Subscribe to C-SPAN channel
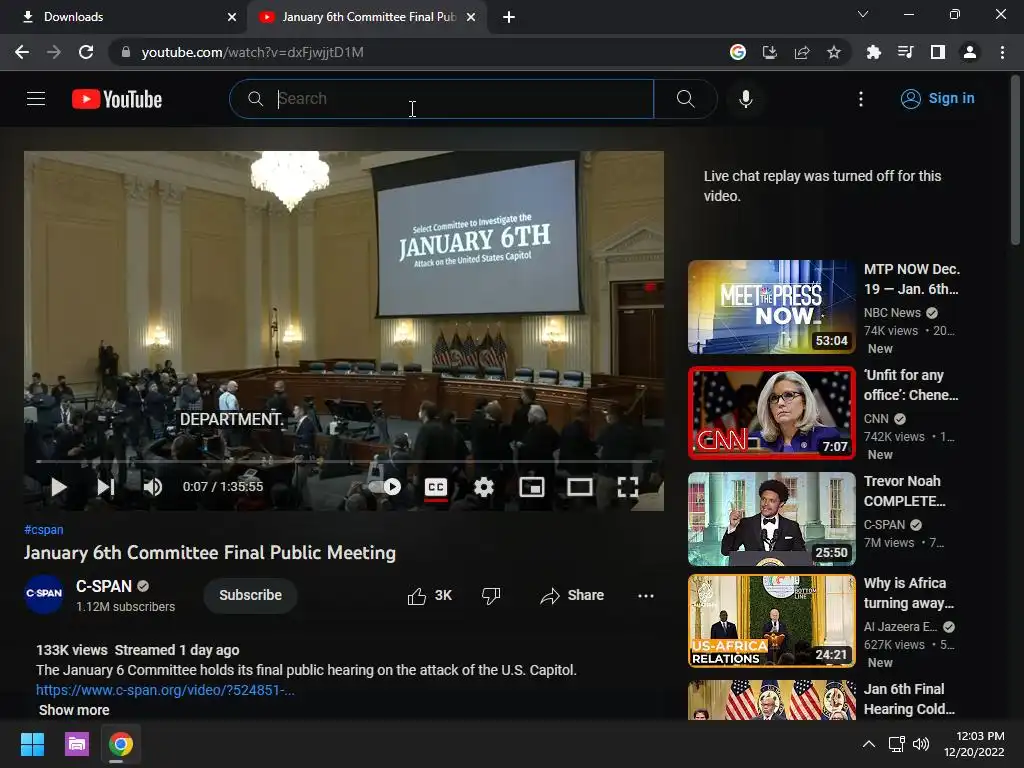 pos(250,596)
